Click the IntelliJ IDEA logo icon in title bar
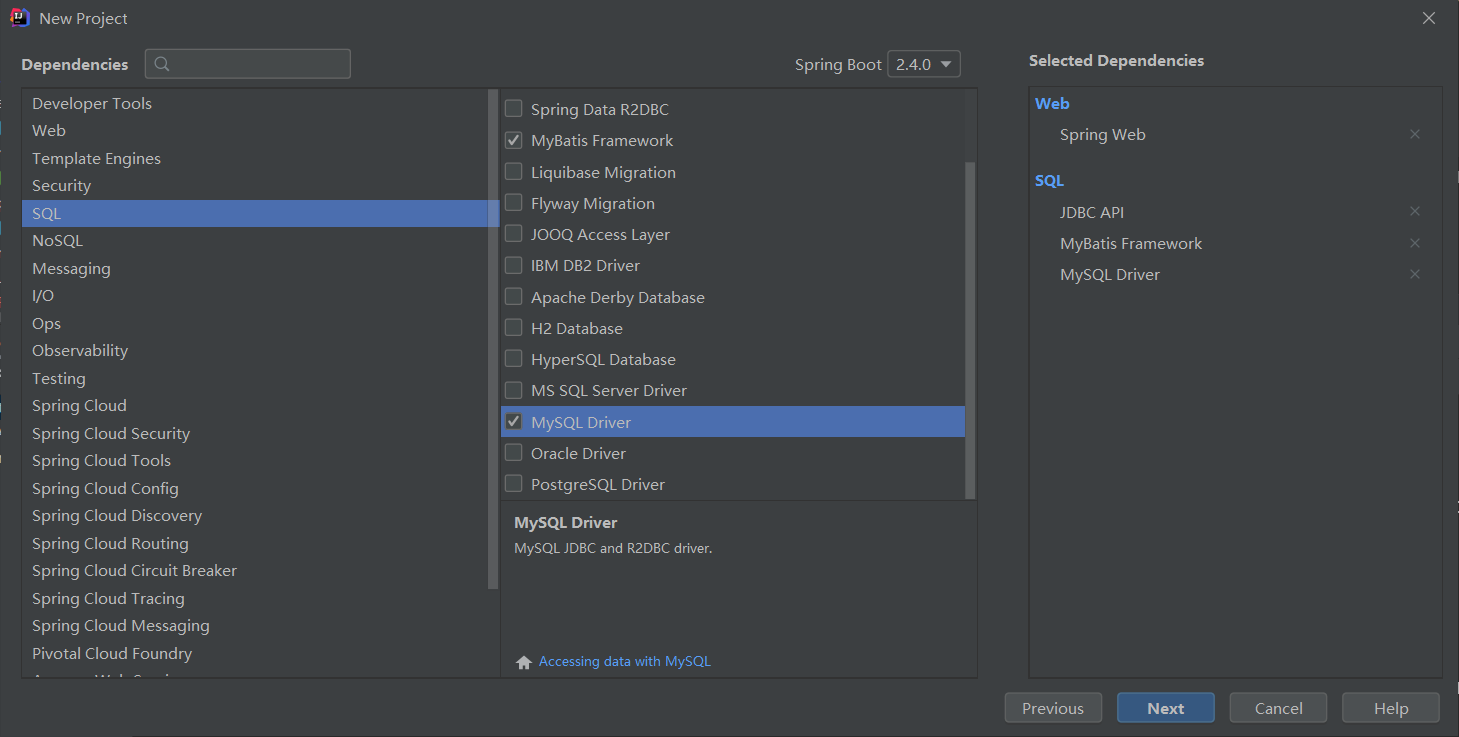This screenshot has width=1459, height=737. click(x=19, y=18)
